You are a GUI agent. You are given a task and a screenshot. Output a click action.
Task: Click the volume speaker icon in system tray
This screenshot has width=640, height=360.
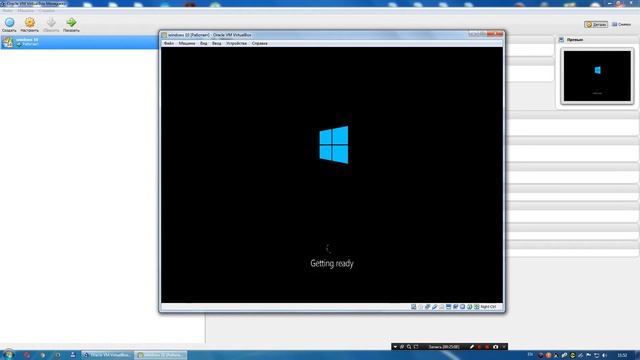pos(605,356)
